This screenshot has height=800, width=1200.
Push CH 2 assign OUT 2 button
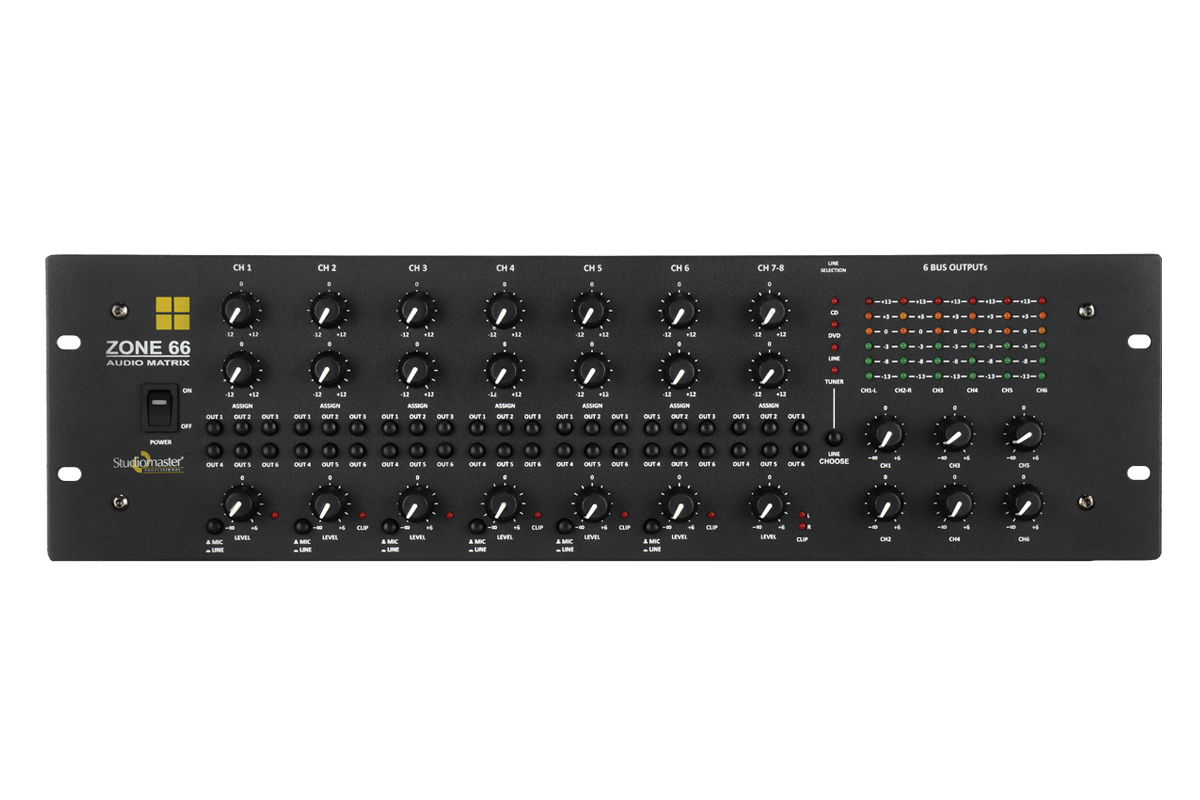pos(330,429)
